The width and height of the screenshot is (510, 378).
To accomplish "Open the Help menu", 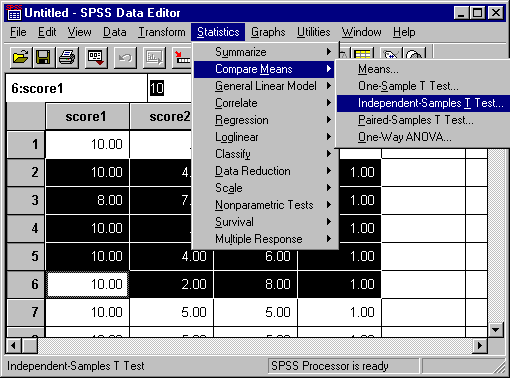I will [404, 32].
